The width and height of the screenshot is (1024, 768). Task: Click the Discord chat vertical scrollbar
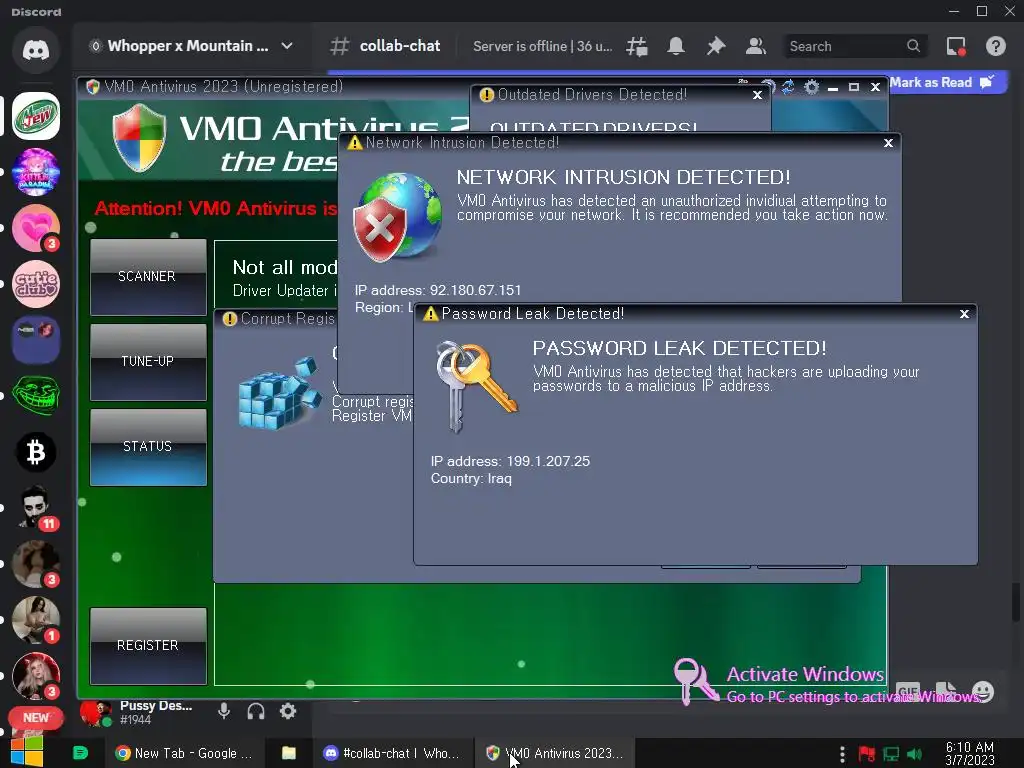(x=1016, y=601)
